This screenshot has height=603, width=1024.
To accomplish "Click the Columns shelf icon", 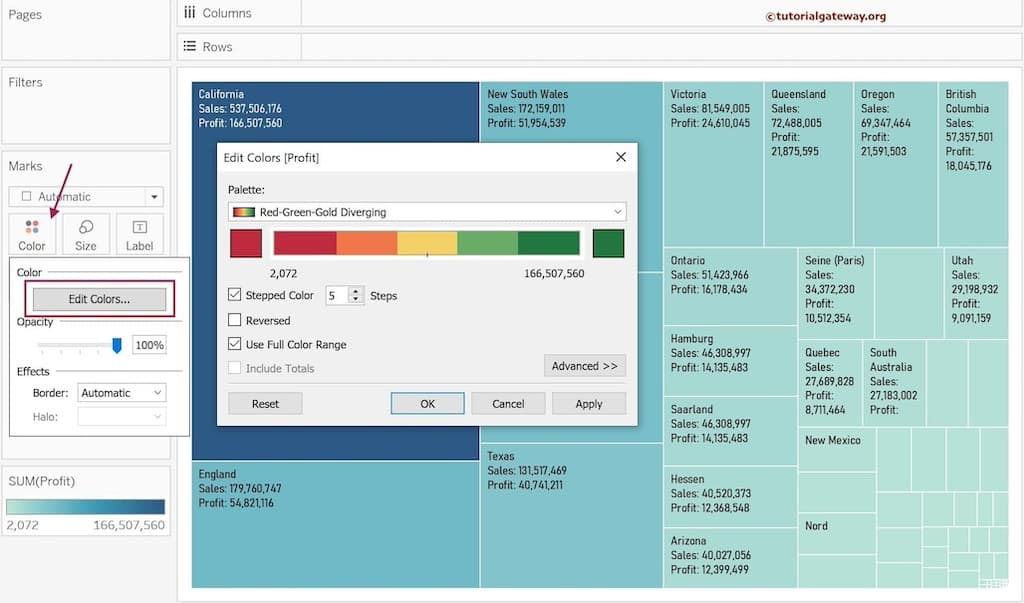I will click(x=191, y=13).
